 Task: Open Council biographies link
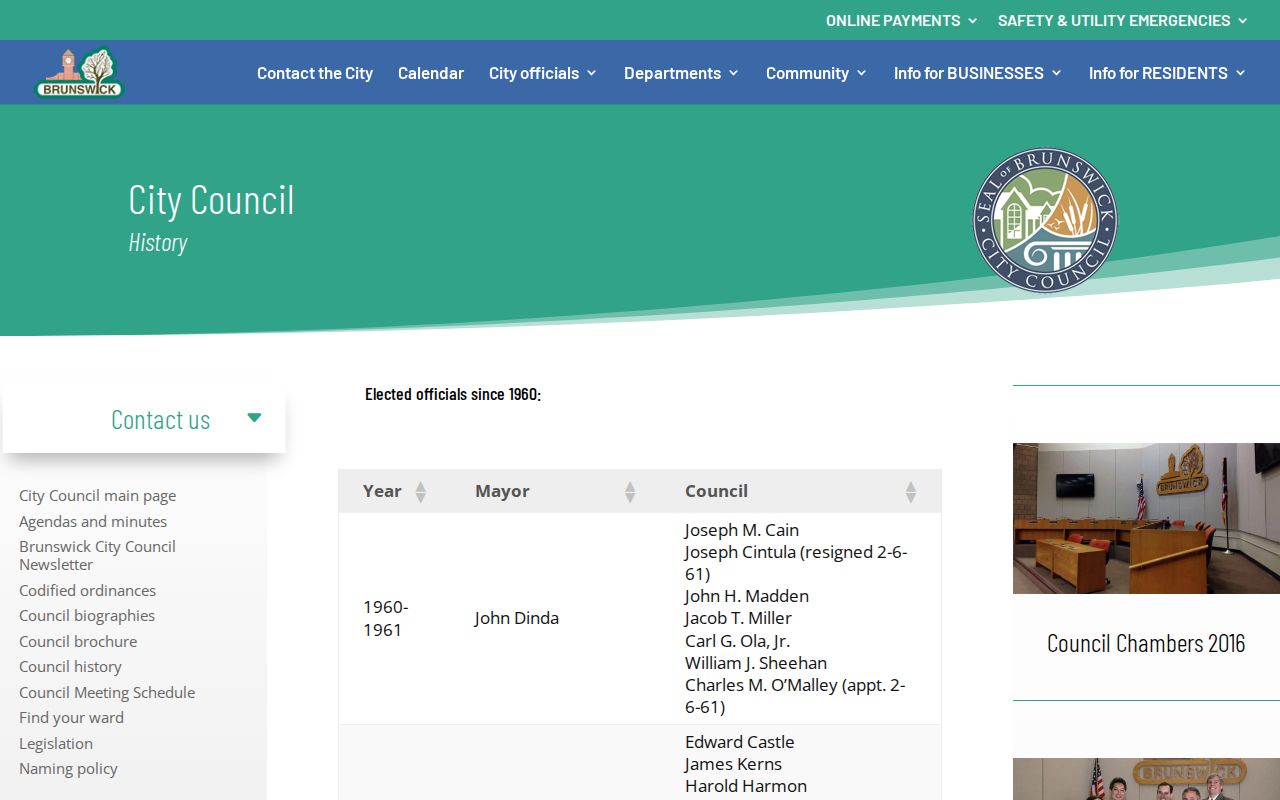click(87, 615)
